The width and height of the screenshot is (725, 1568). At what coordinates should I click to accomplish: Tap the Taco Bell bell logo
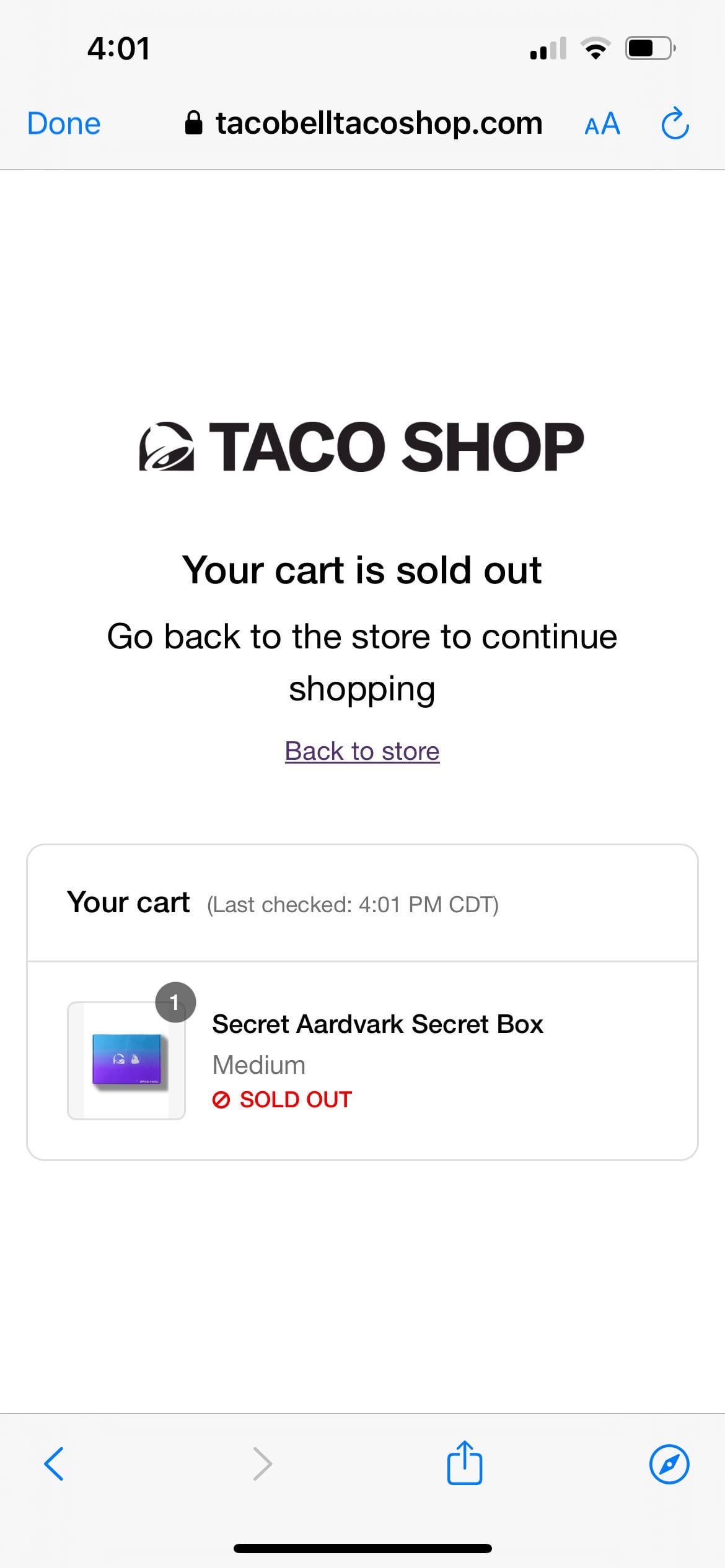166,446
